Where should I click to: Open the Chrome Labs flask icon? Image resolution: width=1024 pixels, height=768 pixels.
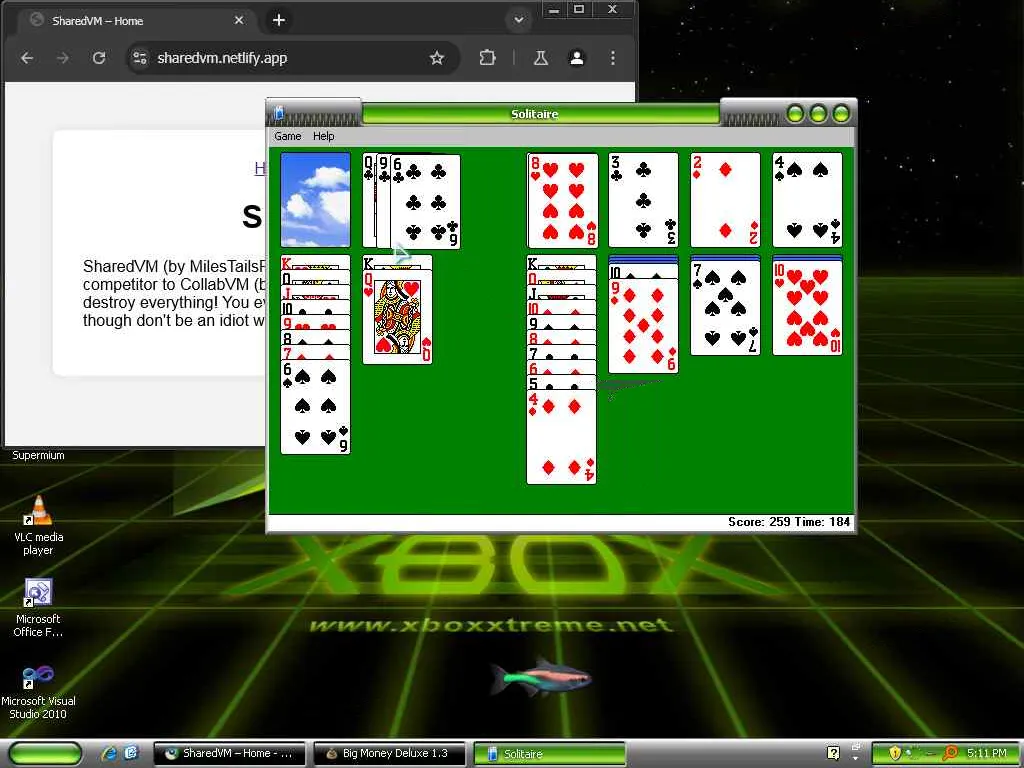point(541,58)
